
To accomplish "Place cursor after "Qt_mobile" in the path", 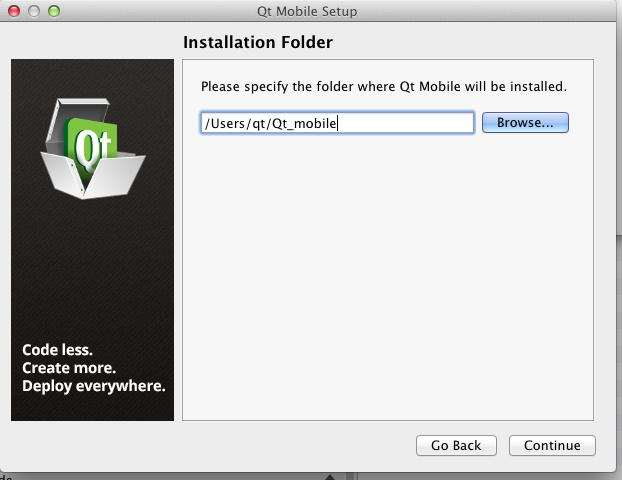I will [x=338, y=122].
